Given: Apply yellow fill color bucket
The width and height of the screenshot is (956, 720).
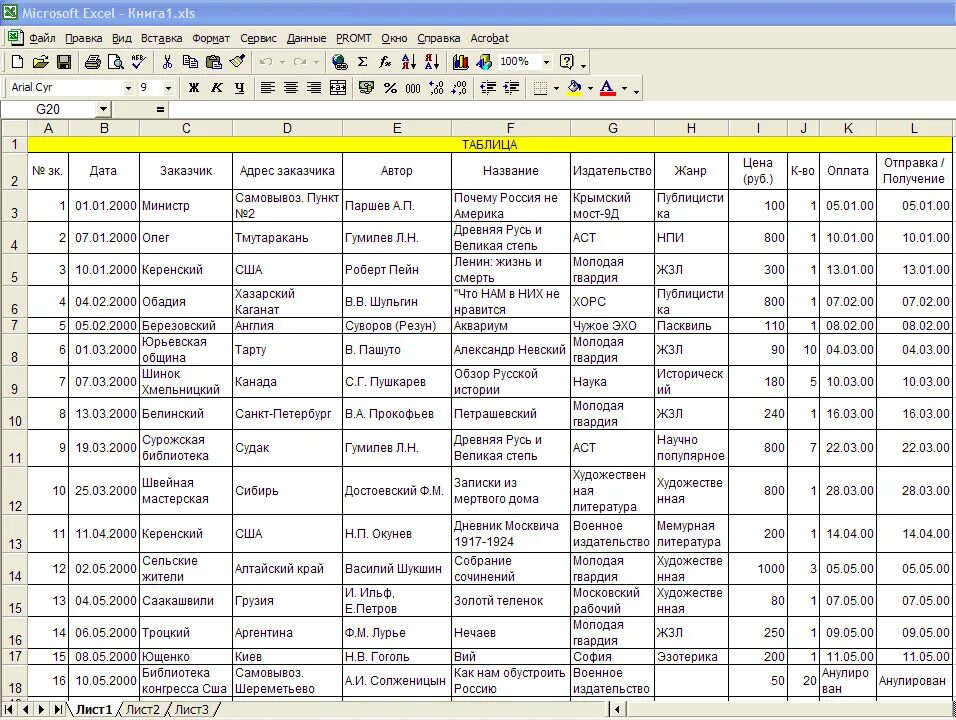Looking at the screenshot, I should pyautogui.click(x=574, y=88).
